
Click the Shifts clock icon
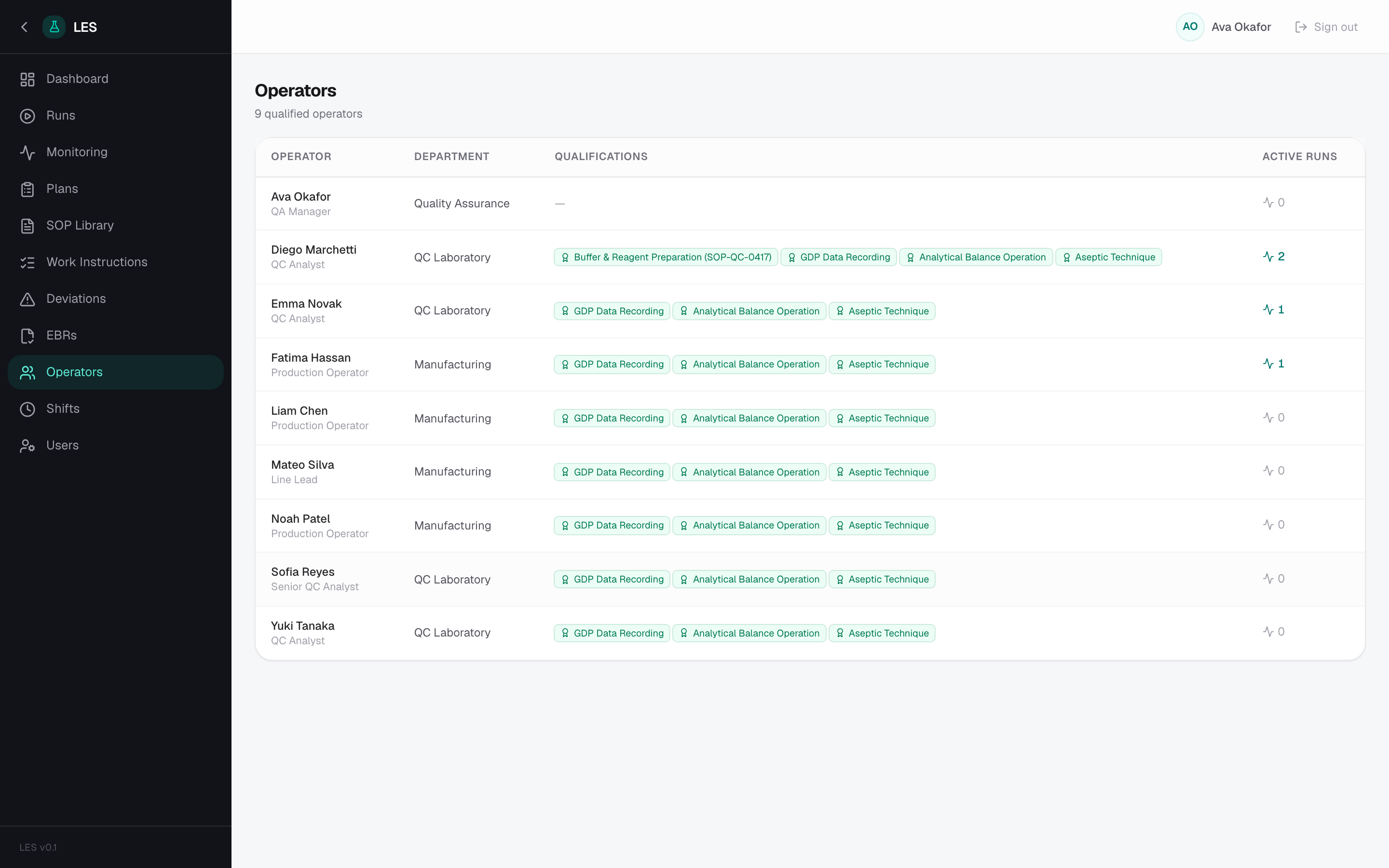27,409
